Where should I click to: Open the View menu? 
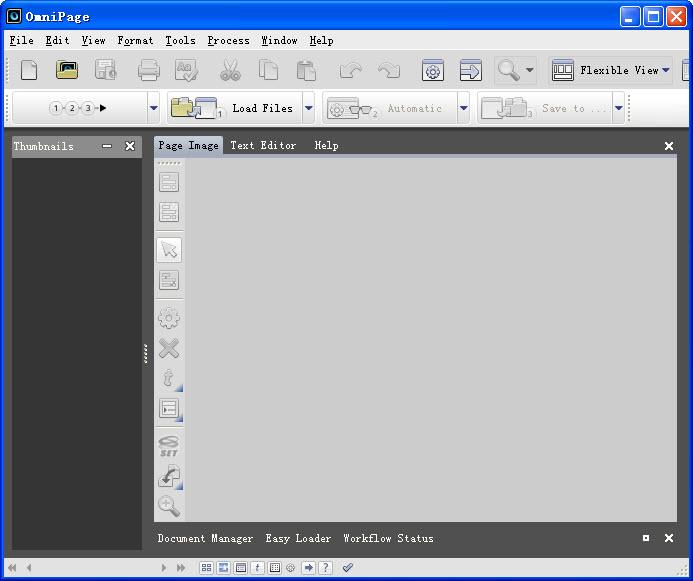click(x=93, y=40)
